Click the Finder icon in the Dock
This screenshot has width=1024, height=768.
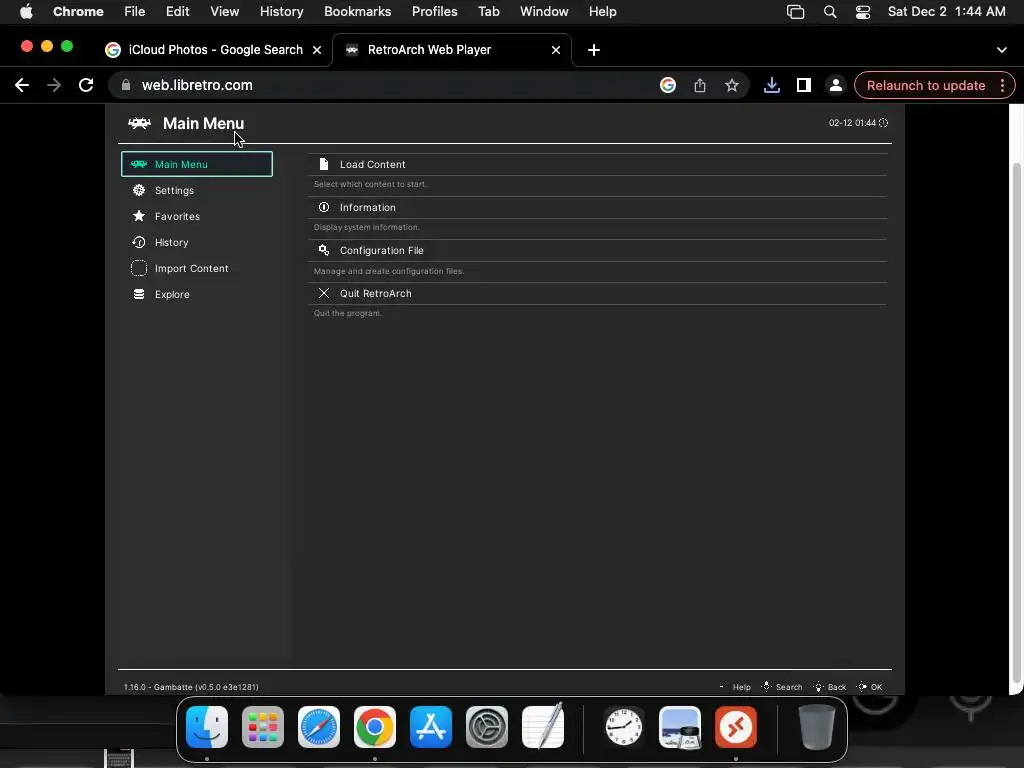pyautogui.click(x=206, y=726)
